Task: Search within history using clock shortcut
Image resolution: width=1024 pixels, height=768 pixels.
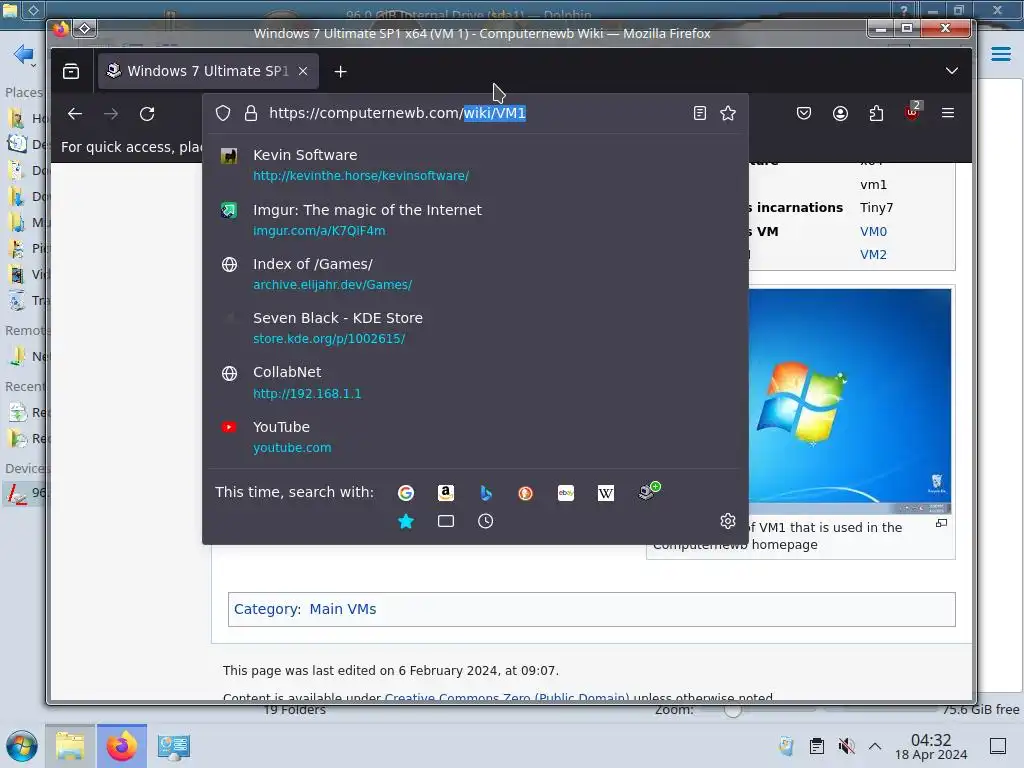Action: (x=485, y=521)
